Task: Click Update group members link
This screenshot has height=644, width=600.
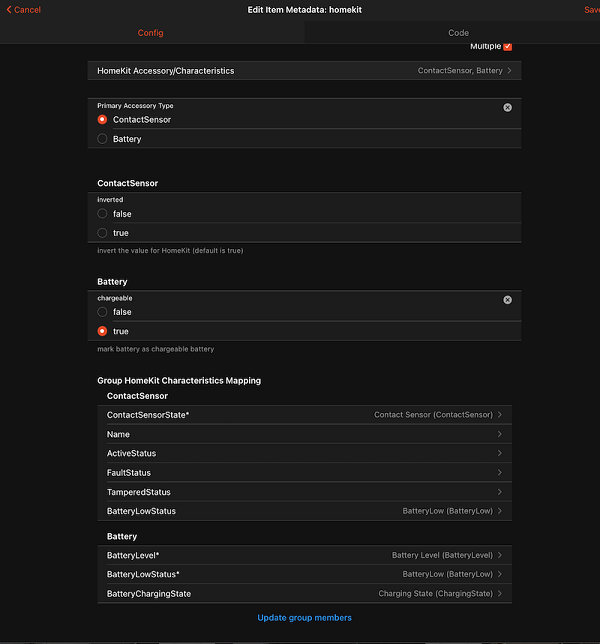Action: point(304,618)
